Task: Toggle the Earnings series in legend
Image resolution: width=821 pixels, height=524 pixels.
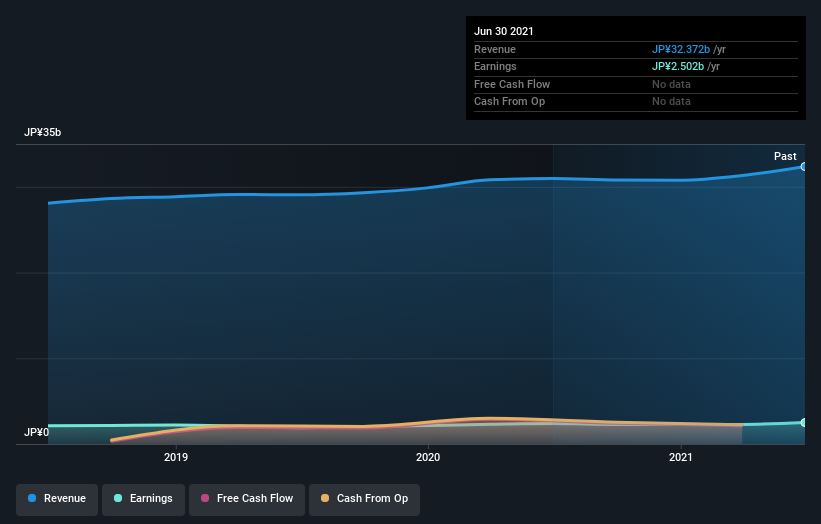Action: tap(143, 498)
